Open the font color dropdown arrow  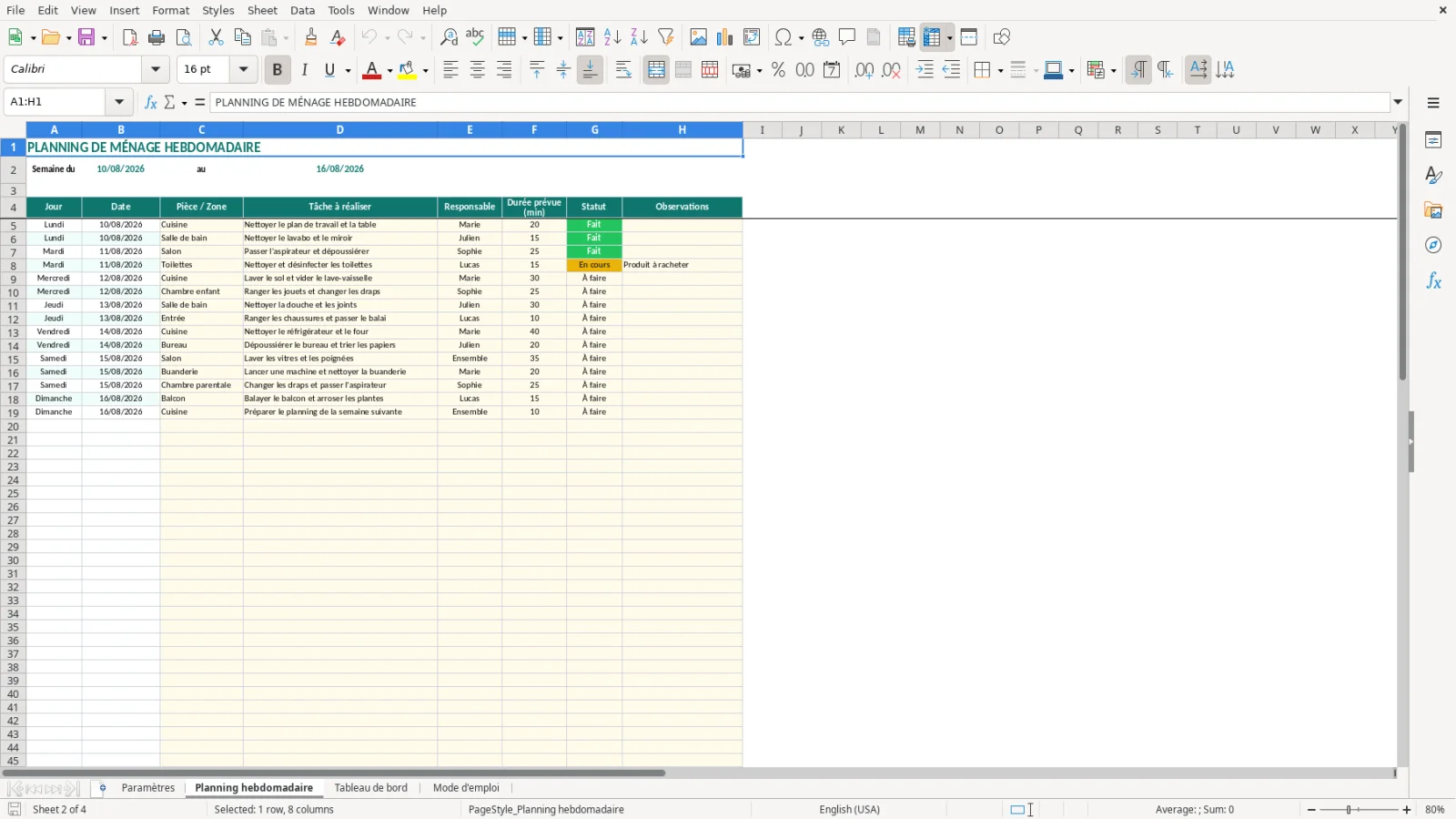click(389, 70)
